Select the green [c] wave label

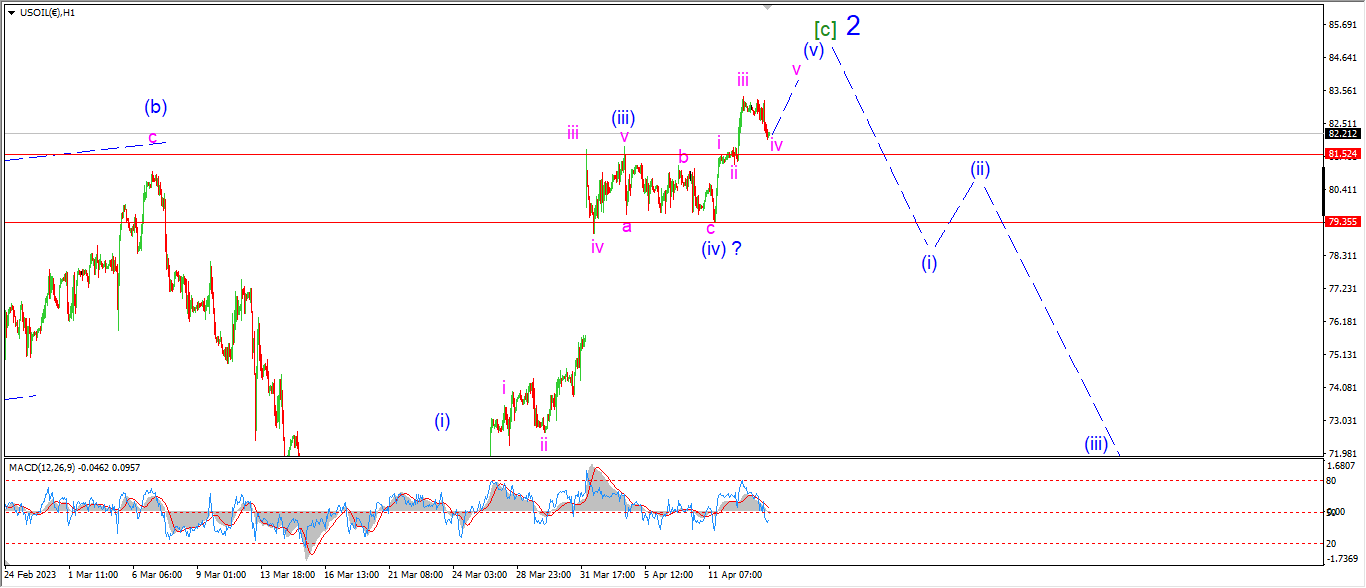click(825, 29)
